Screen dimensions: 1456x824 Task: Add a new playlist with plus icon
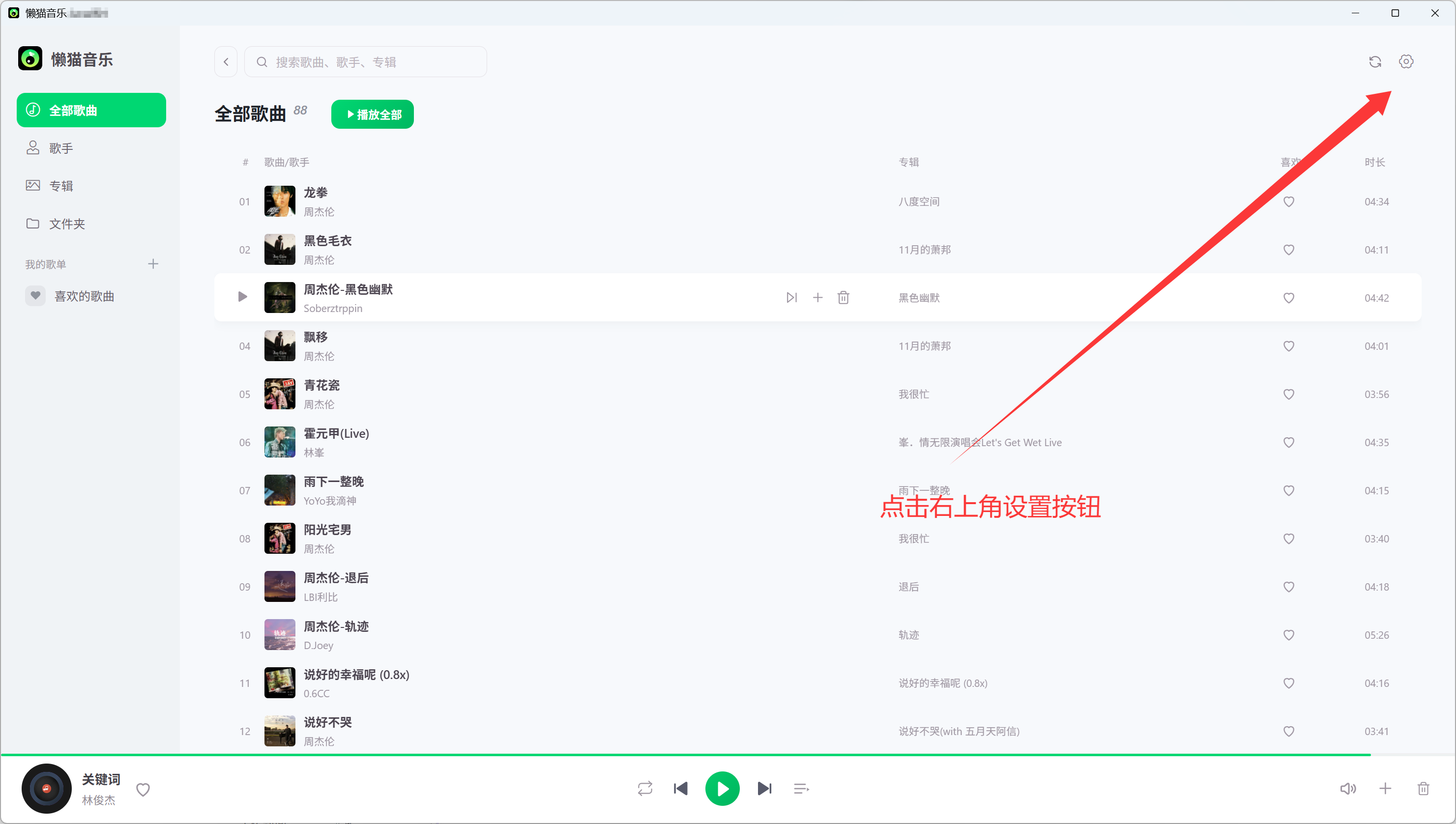[x=153, y=264]
